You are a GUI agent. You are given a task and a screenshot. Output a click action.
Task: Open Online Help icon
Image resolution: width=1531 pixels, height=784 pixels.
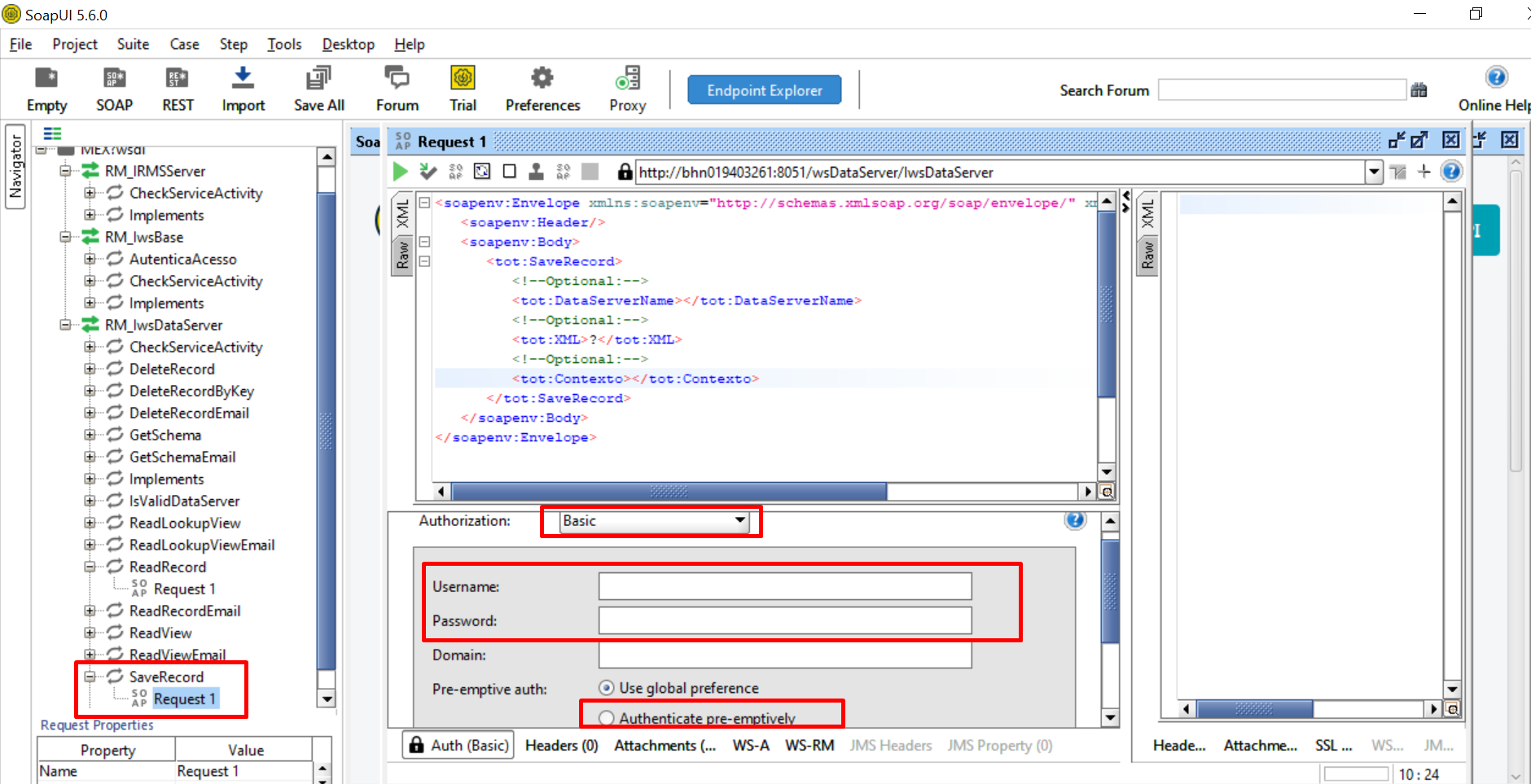tap(1497, 77)
